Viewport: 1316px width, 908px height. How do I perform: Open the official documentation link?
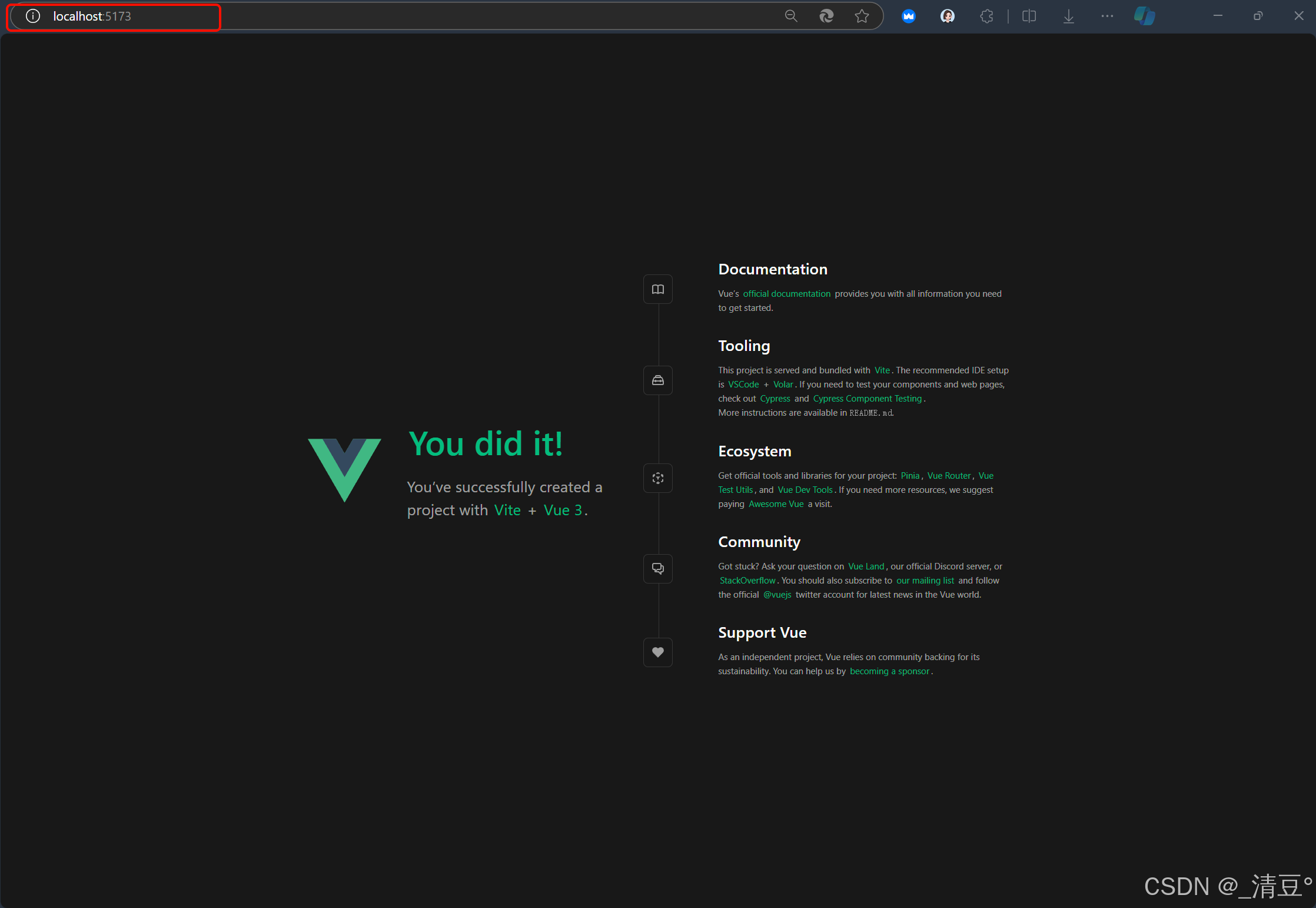[787, 294]
